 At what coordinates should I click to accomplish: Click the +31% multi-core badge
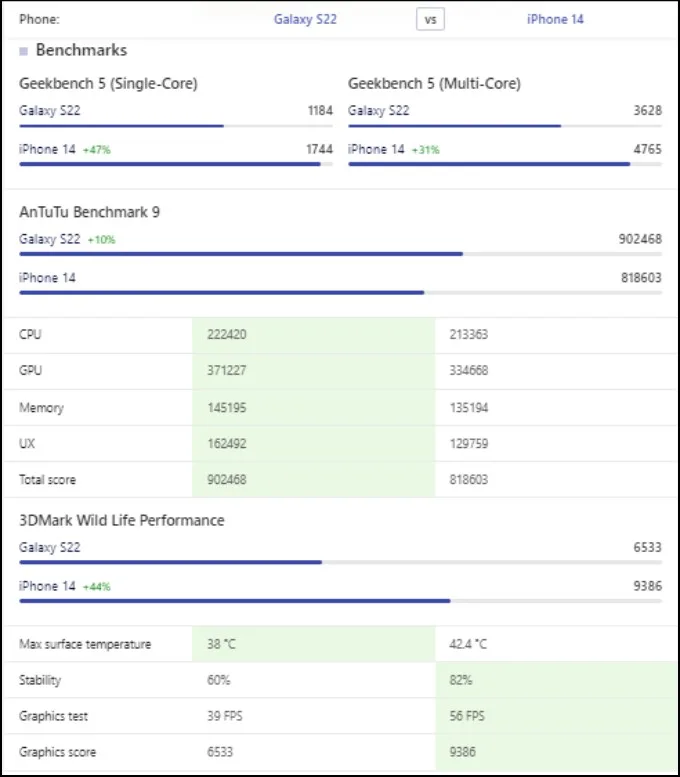coord(426,150)
